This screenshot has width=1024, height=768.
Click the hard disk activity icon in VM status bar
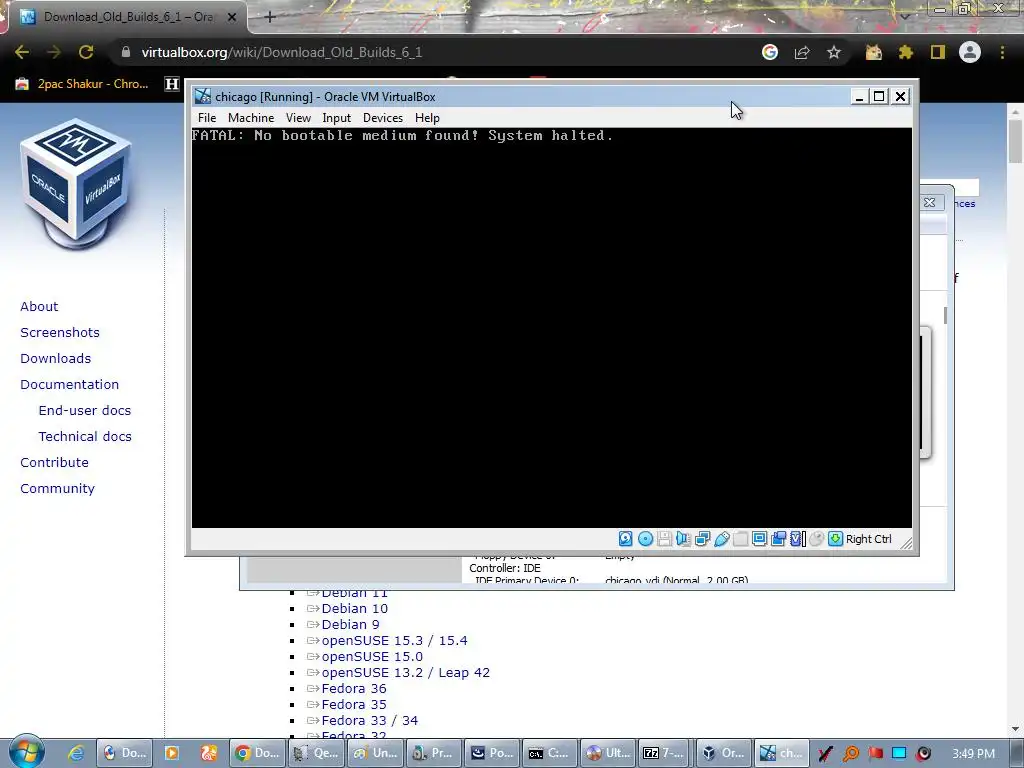(x=626, y=539)
